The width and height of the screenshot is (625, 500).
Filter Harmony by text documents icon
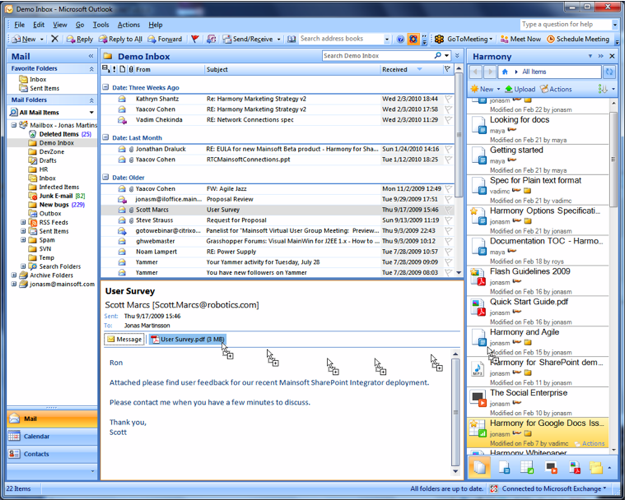click(503, 467)
